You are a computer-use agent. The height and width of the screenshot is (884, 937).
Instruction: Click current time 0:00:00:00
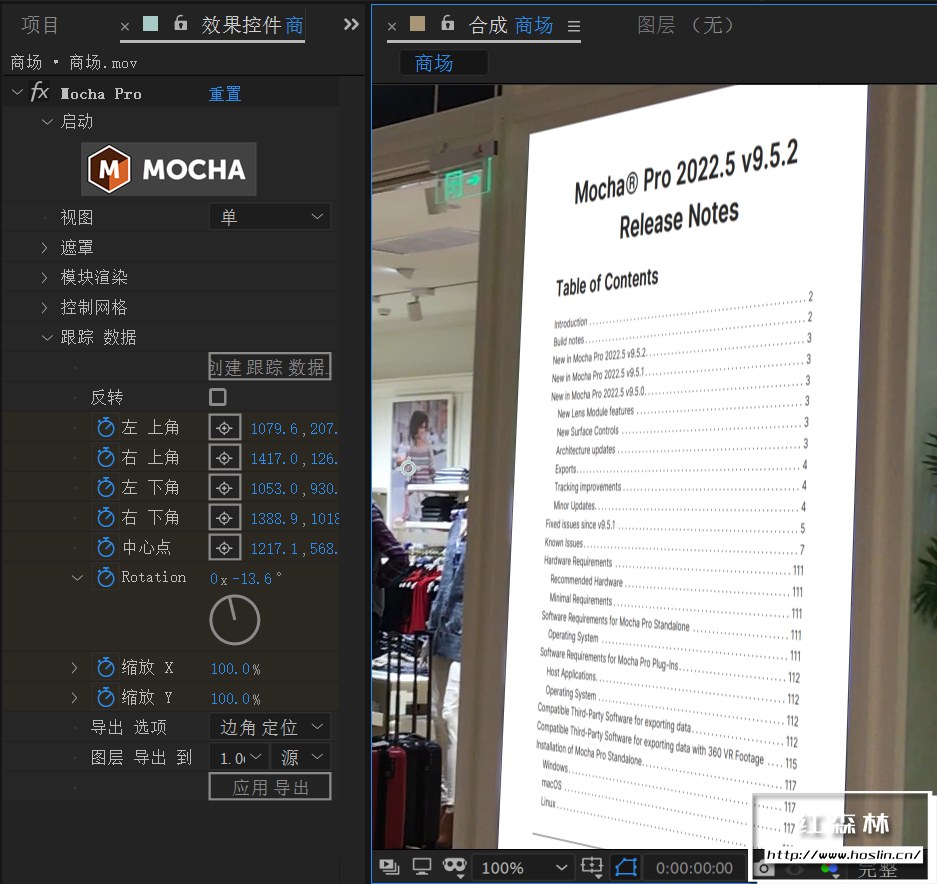click(694, 868)
